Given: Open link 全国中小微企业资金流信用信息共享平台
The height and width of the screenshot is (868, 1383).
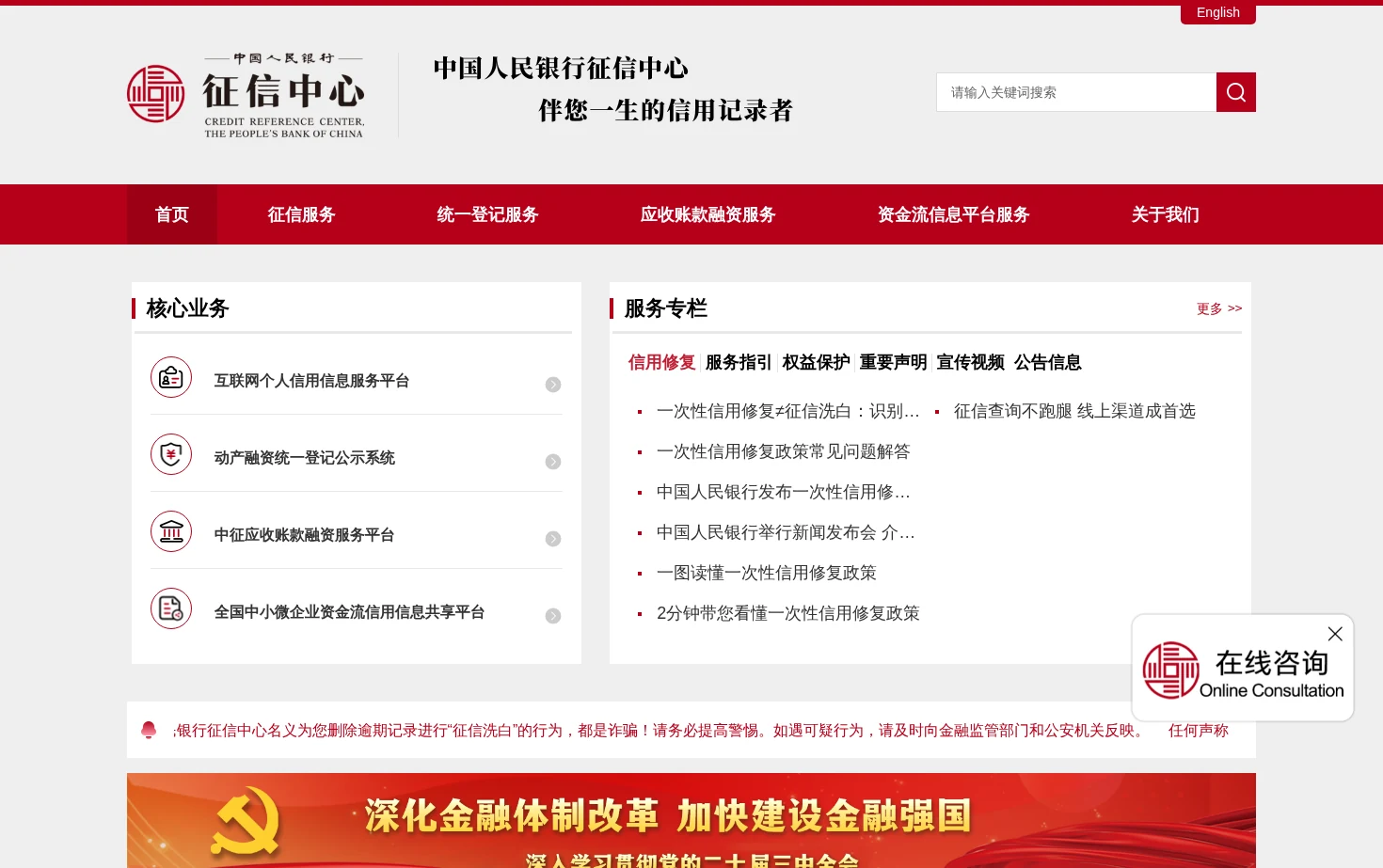Looking at the screenshot, I should click(350, 612).
